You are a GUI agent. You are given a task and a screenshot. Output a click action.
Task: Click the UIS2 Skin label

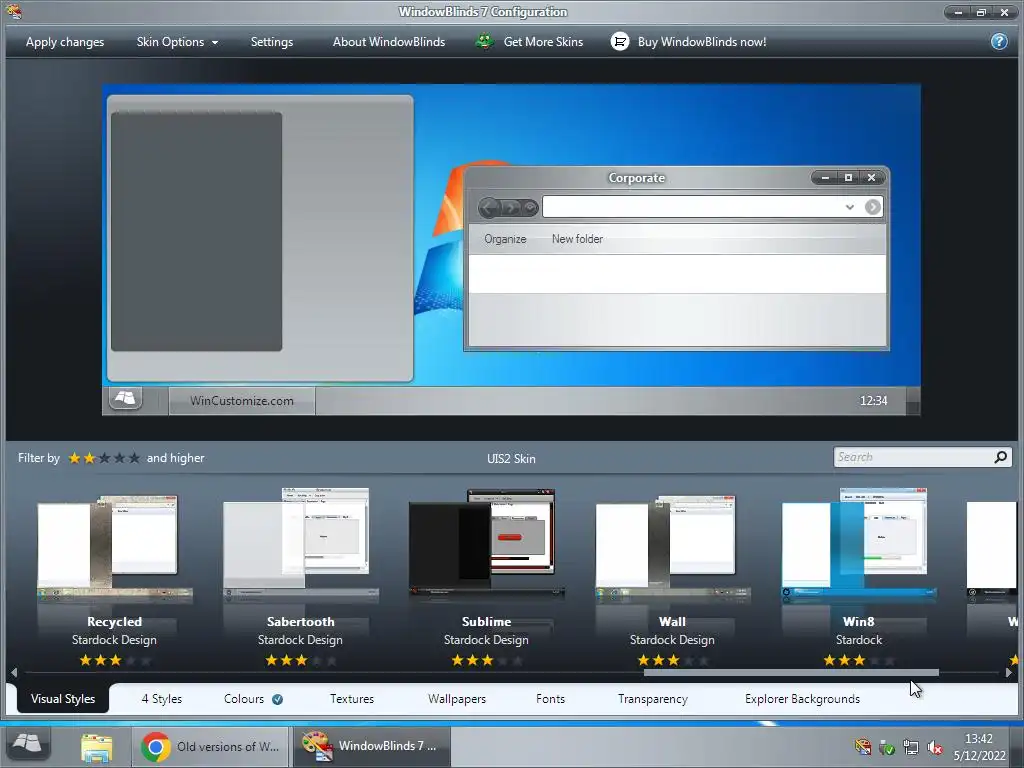[511, 458]
